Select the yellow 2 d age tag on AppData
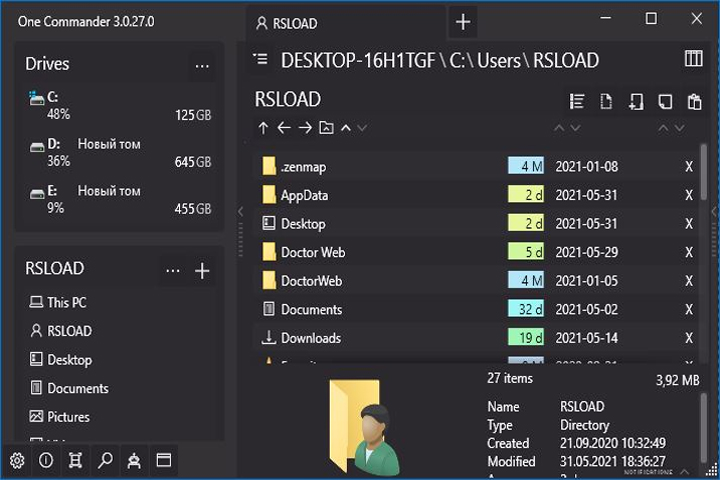Viewport: 720px width, 480px height. pos(526,195)
